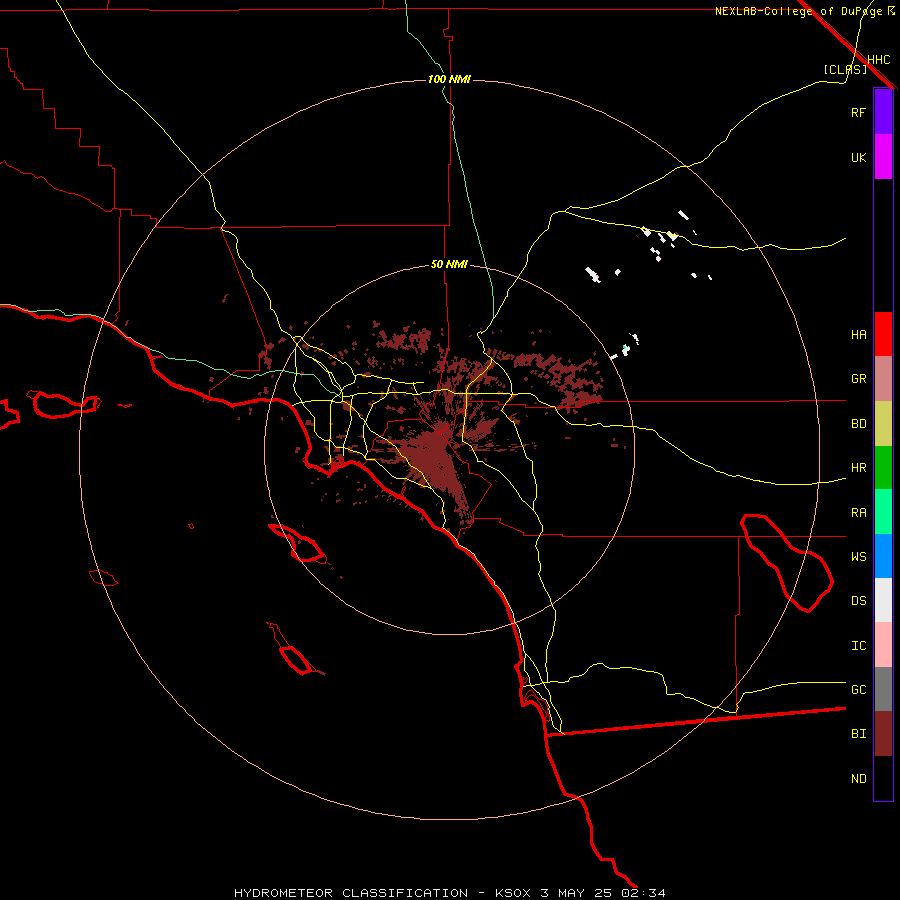Click the purple RF color swatch

point(883,112)
